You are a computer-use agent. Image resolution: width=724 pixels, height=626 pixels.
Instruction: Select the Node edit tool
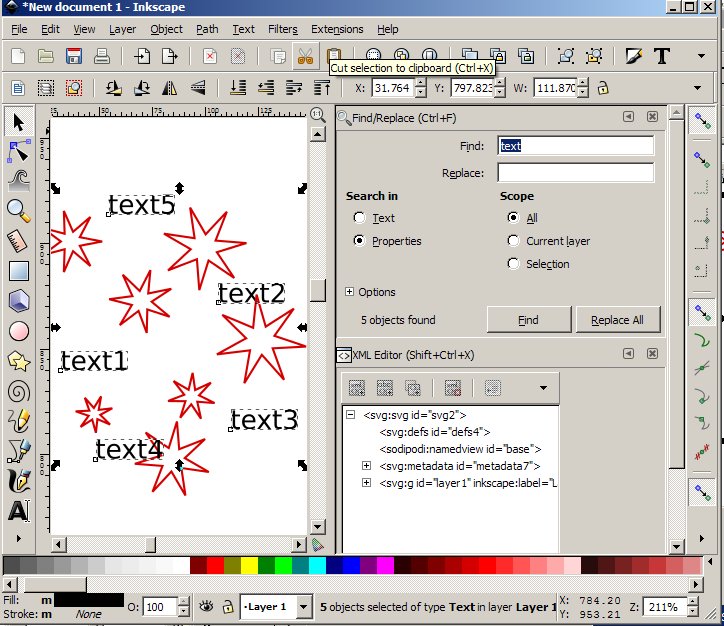coord(18,151)
